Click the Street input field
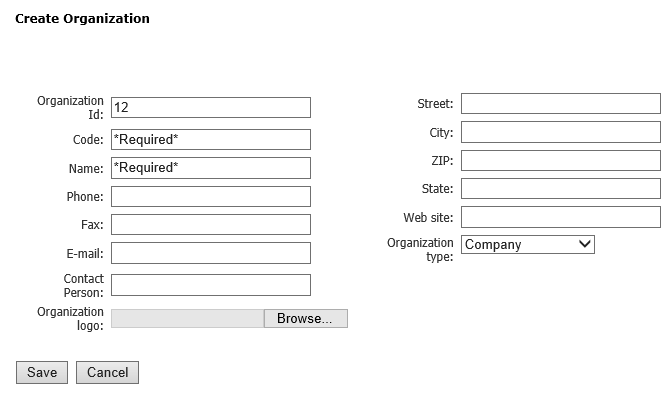 coord(560,104)
